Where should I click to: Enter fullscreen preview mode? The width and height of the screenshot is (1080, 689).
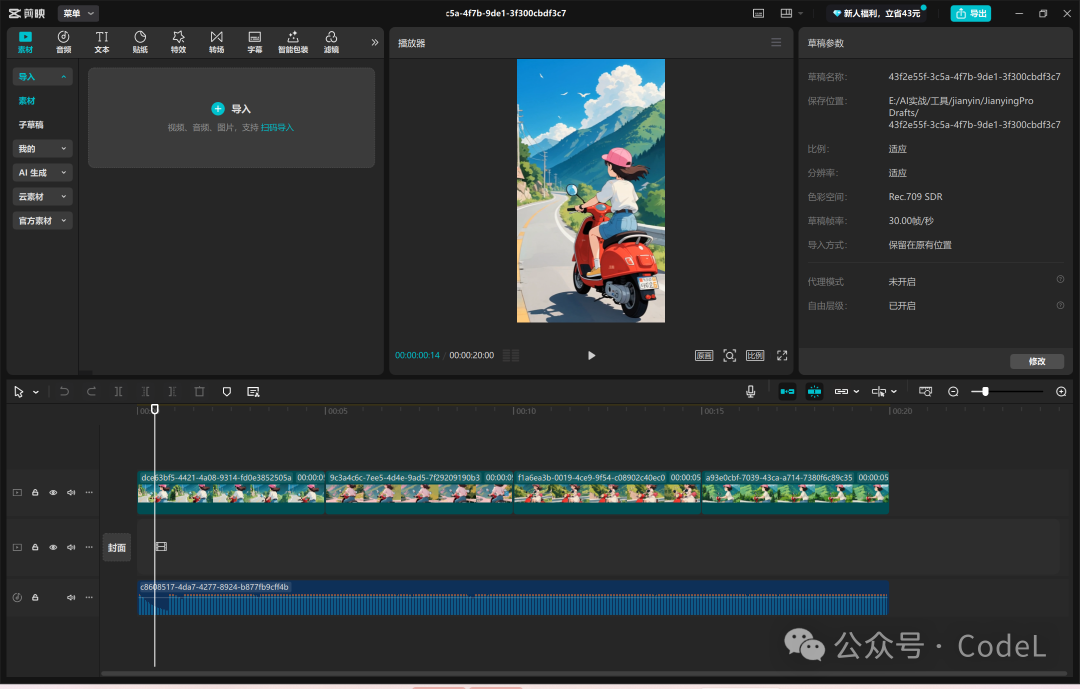[782, 356]
